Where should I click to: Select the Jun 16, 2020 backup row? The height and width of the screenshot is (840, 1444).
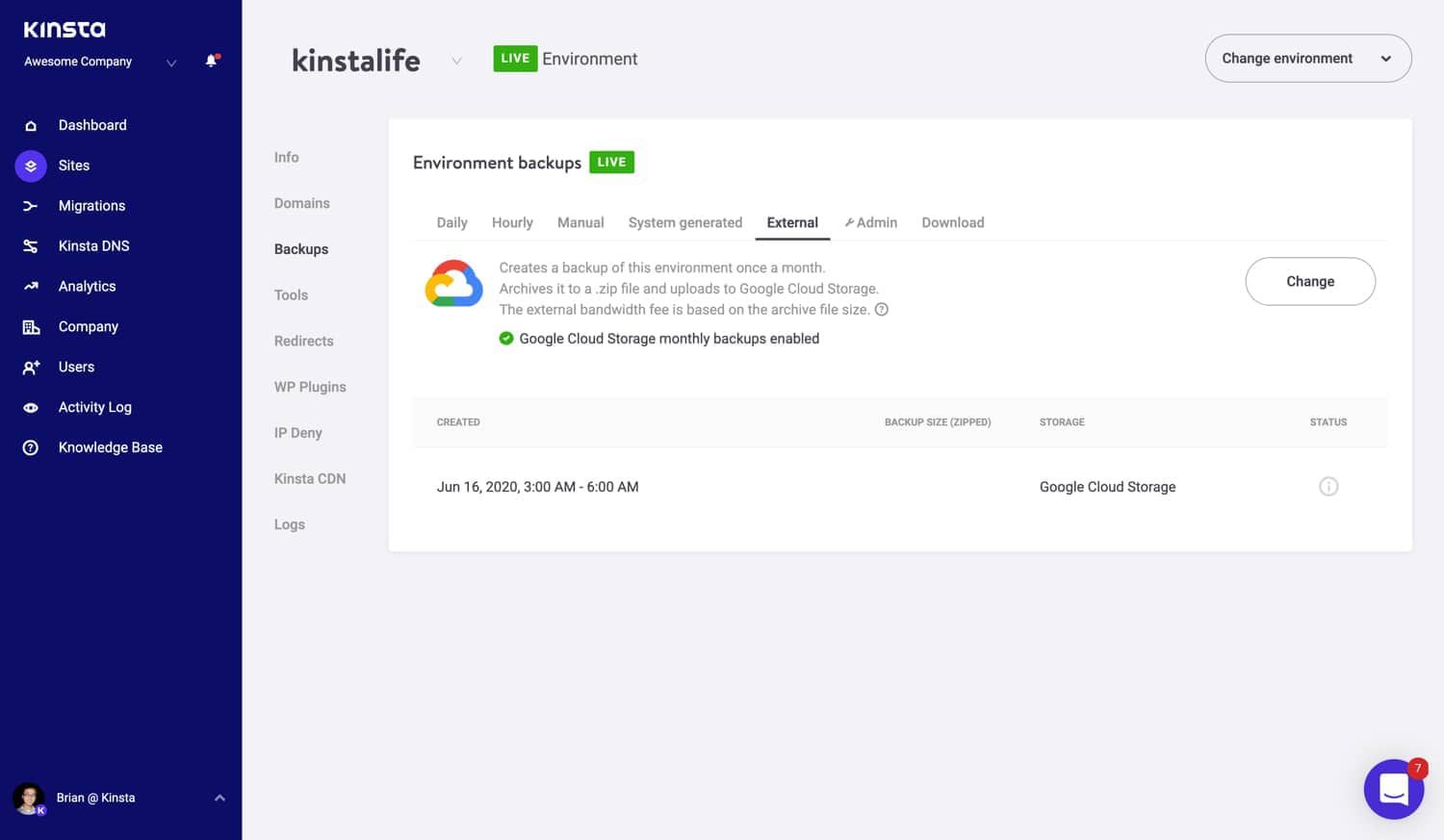(x=537, y=487)
